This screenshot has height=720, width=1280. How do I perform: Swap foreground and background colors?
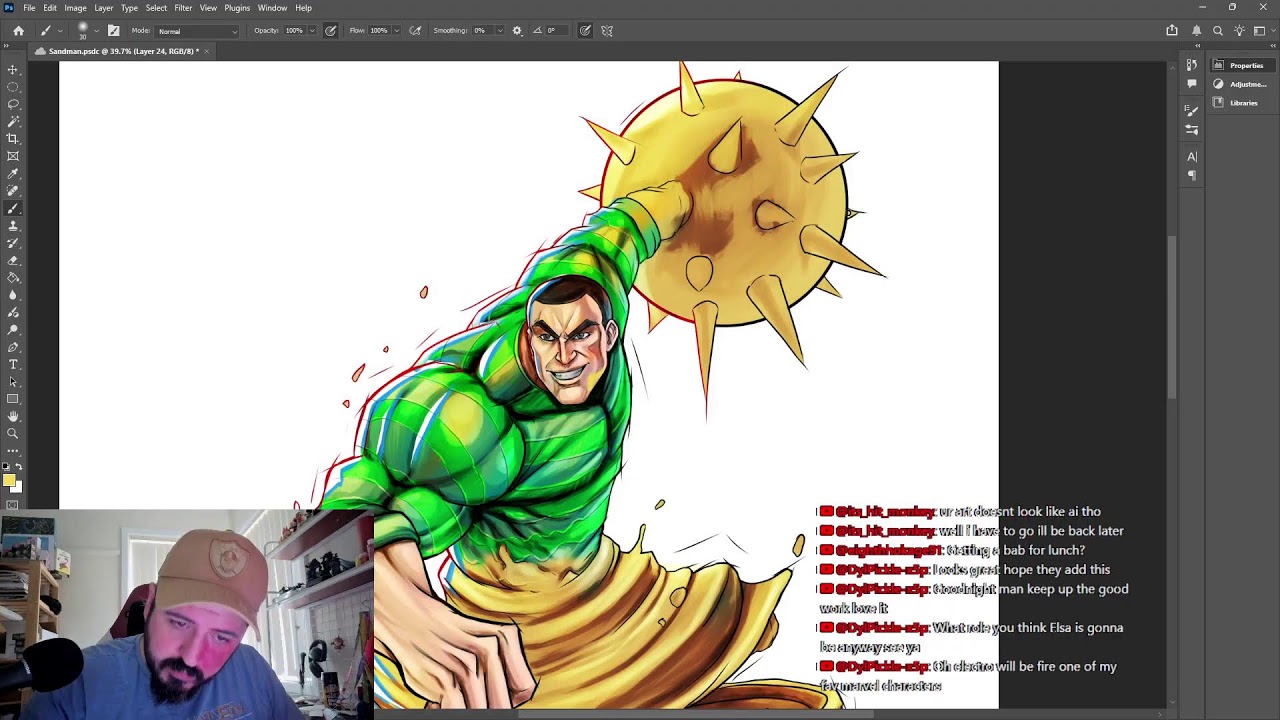coord(18,467)
